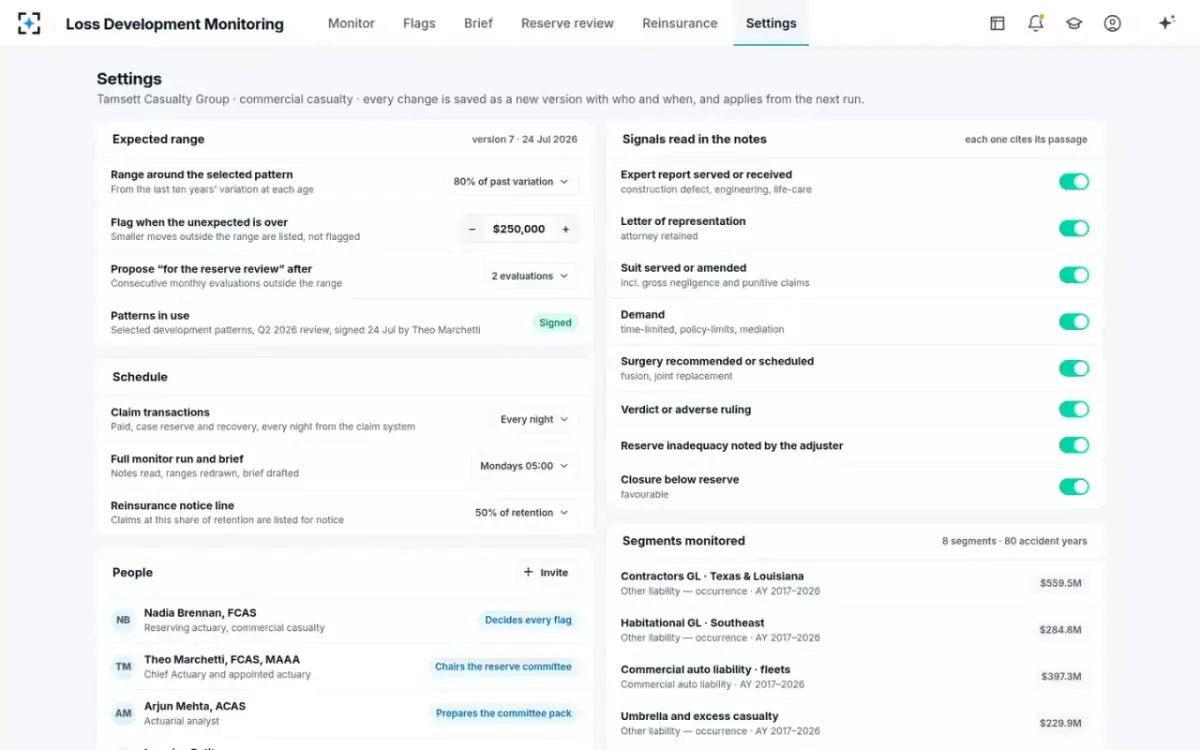Toggle Surgery recommended or scheduled

[x=1074, y=368]
